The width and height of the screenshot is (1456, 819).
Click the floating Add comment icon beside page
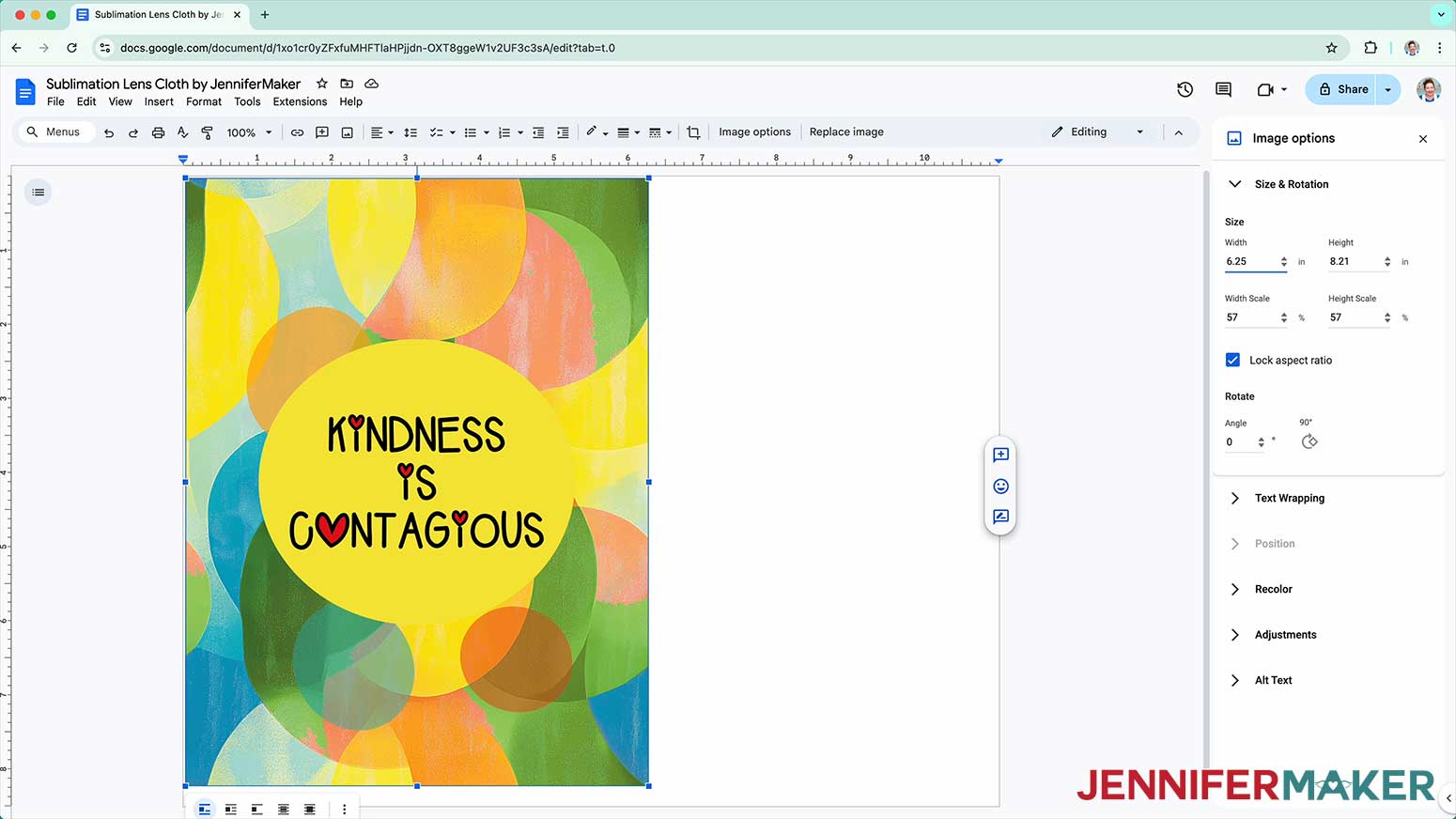pyautogui.click(x=1000, y=455)
